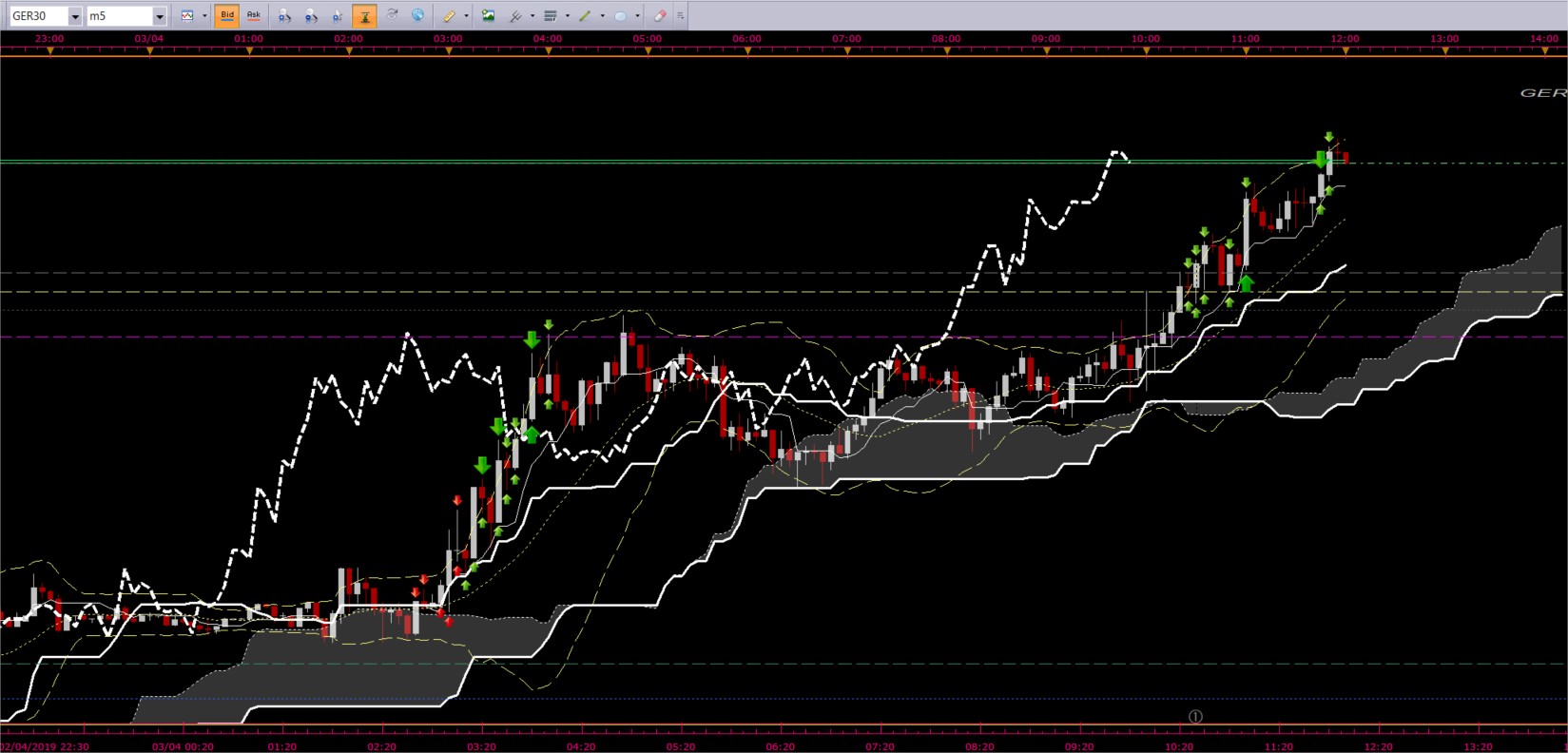Toggle the highlighted orange vertical-scale icon
Viewport: 1568px width, 753px height.
pos(364,15)
